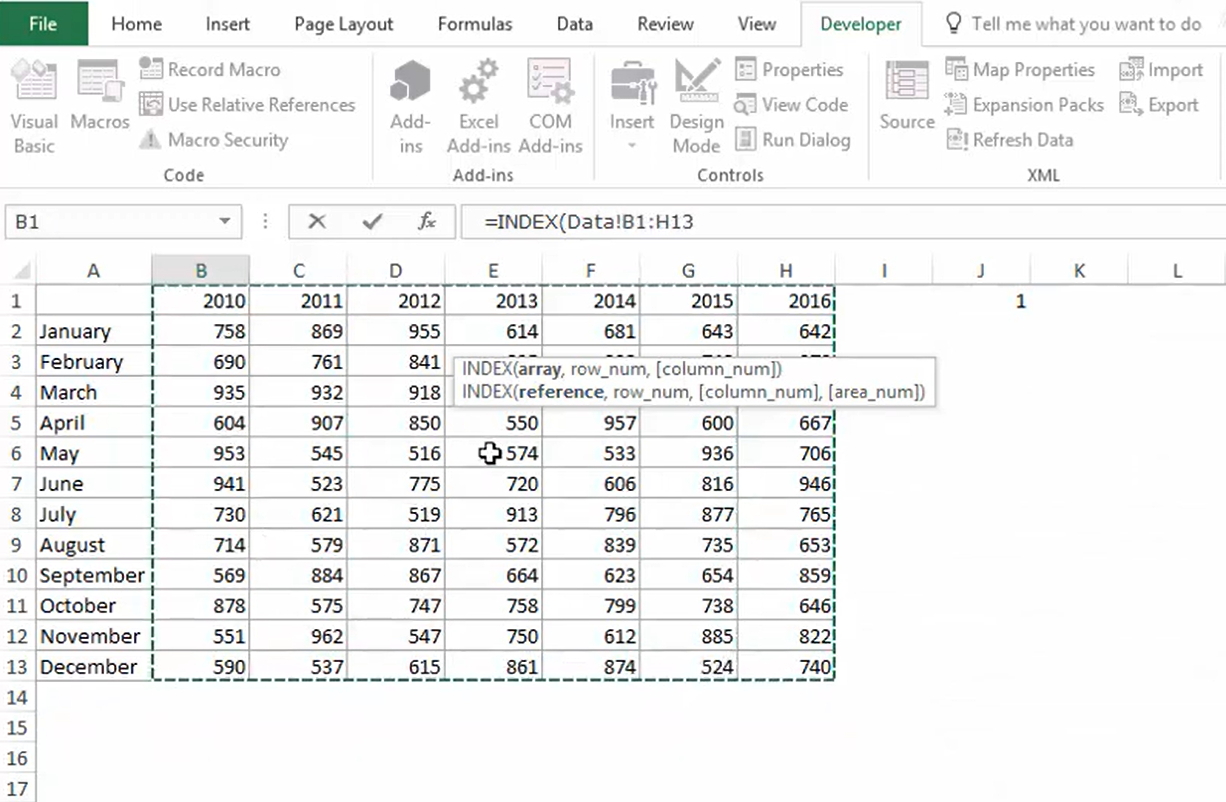The width and height of the screenshot is (1226, 802).
Task: Open control Properties
Action: pyautogui.click(x=789, y=69)
